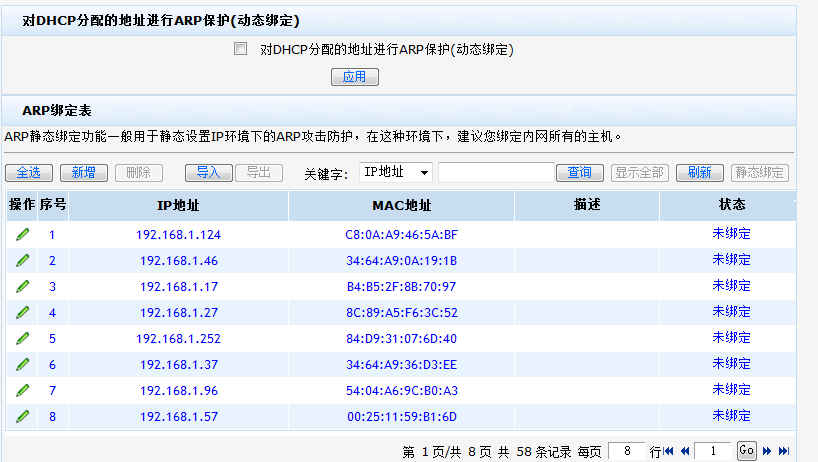Click the 导入 button

208,173
